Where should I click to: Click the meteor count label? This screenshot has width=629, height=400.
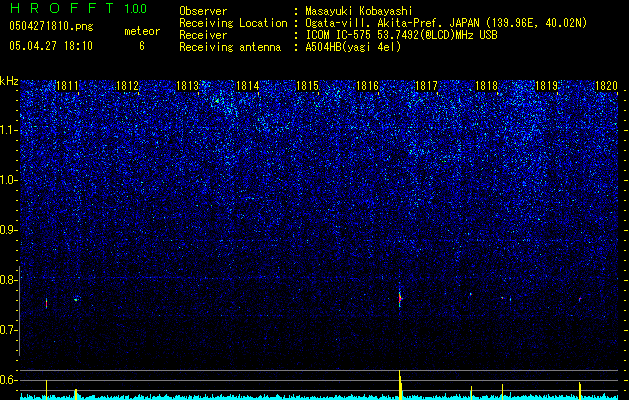coord(142,31)
